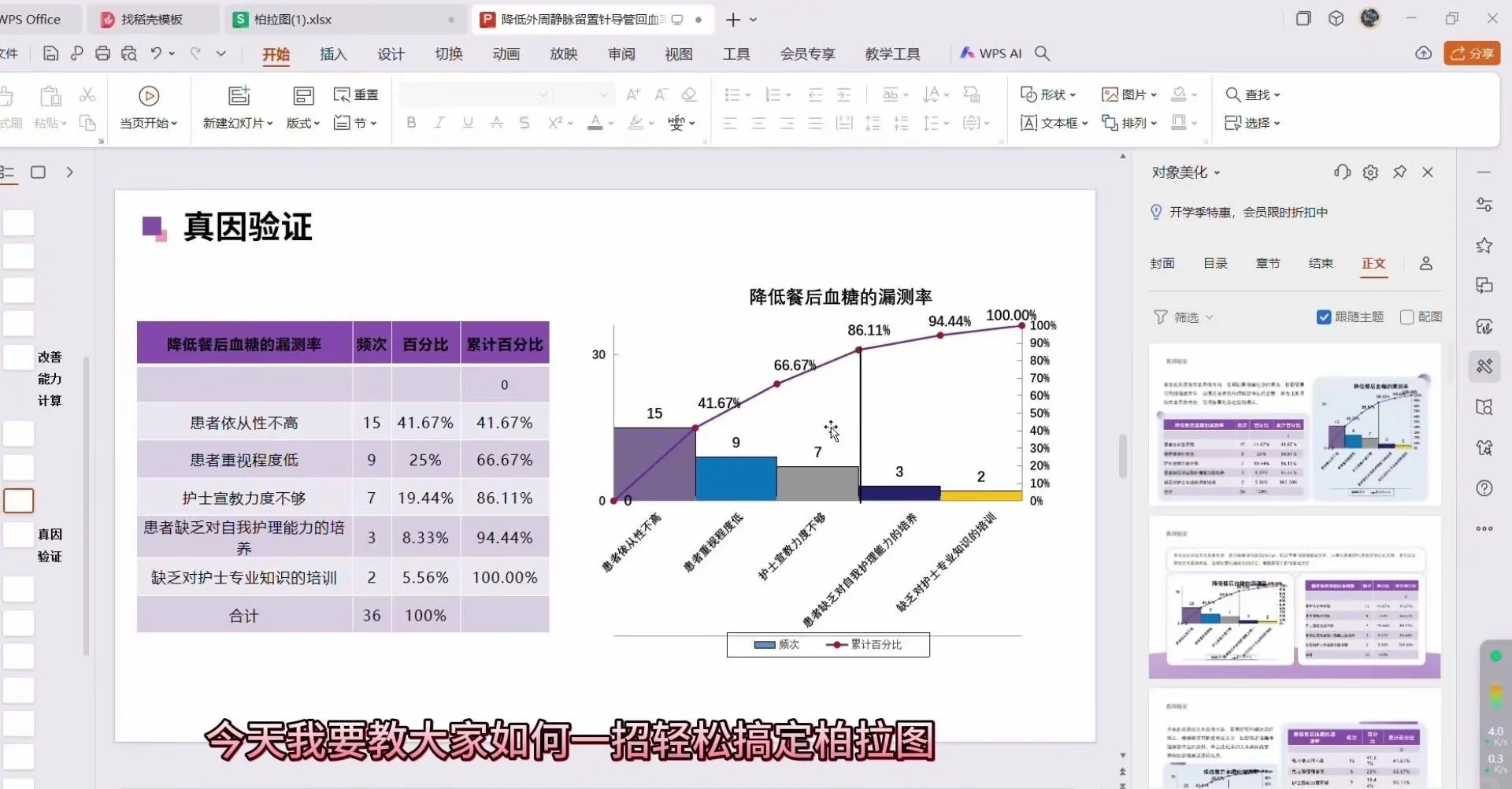Click the Reset (重置) slide button
Image resolution: width=1512 pixels, height=789 pixels.
356,94
